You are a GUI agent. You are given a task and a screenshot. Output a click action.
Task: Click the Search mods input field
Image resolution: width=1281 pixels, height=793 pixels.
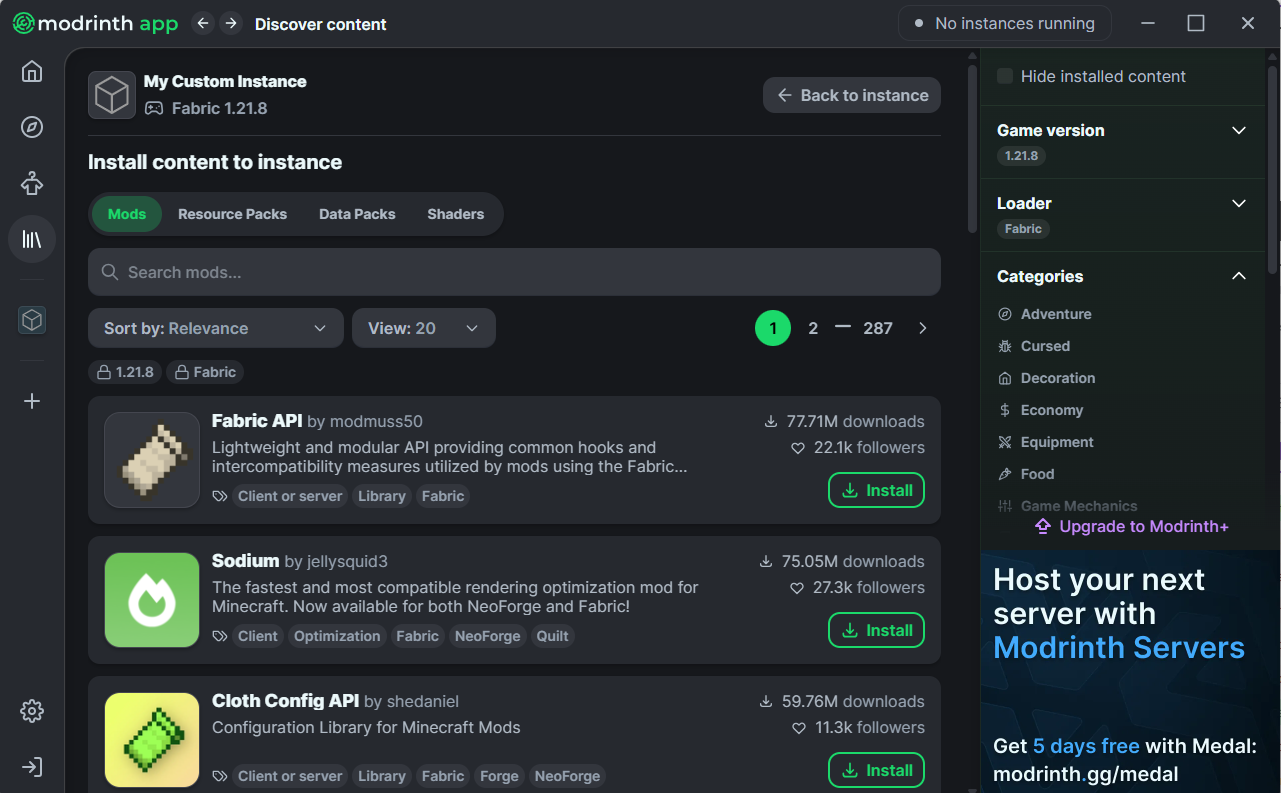tap(514, 272)
